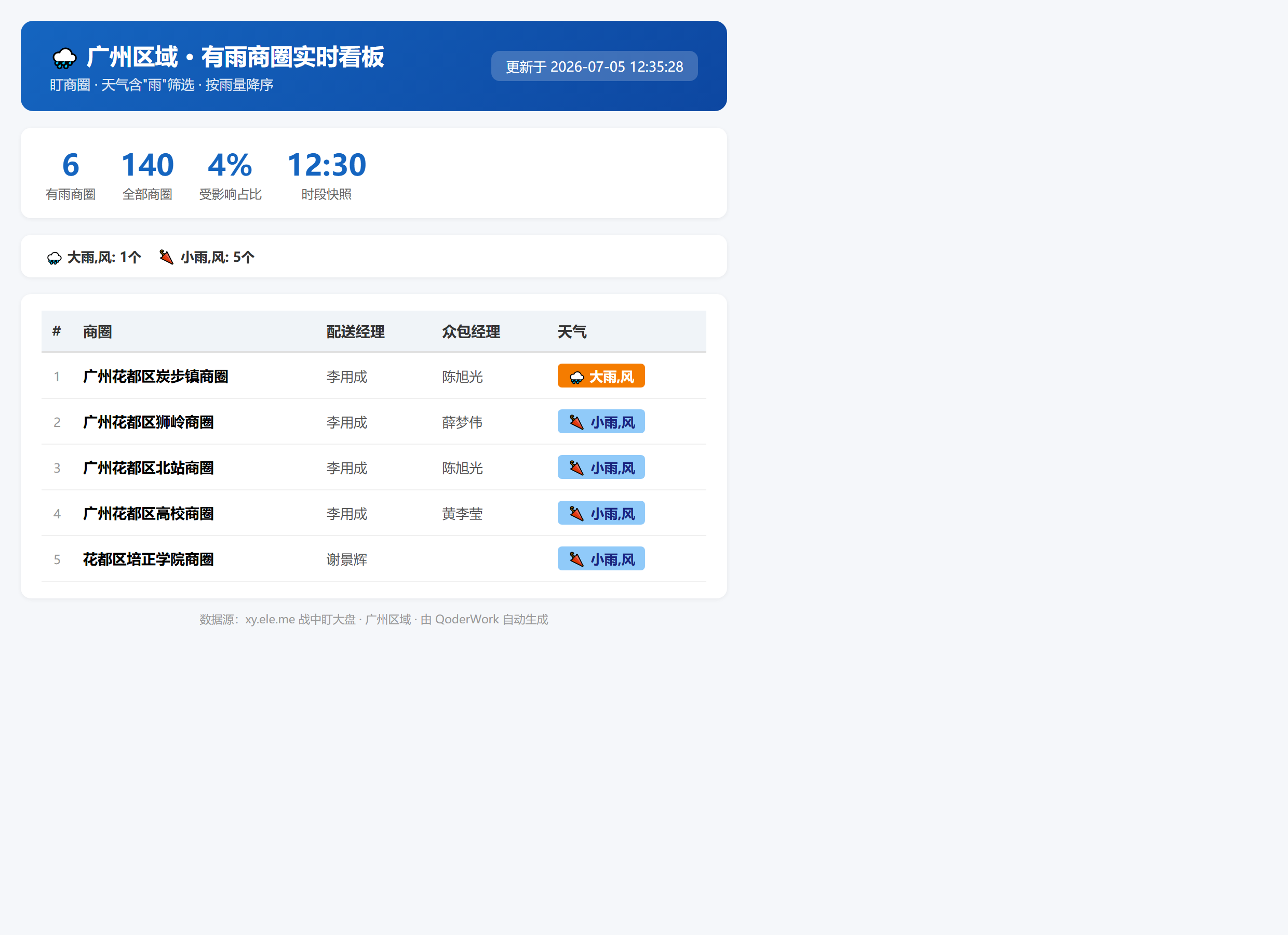1288x935 pixels.
Task: Click 陈旭光 in the 炭步镇商圈 row
Action: point(462,377)
